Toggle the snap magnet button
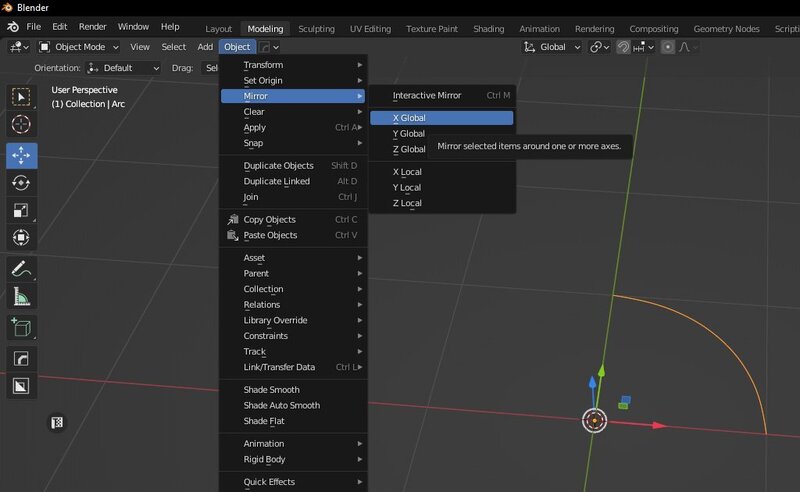Image resolution: width=800 pixels, height=492 pixels. tap(623, 47)
